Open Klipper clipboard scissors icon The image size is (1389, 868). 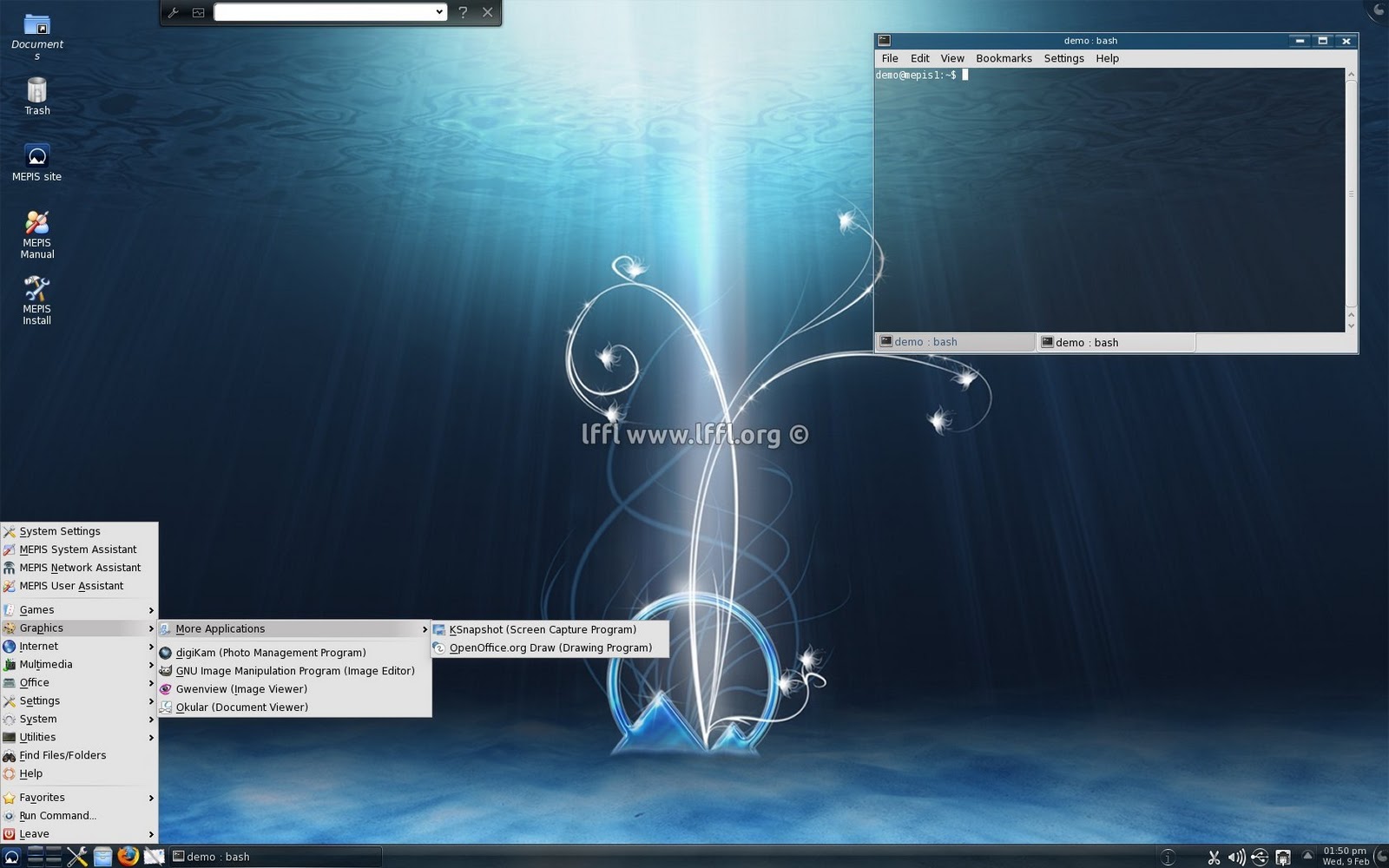point(1214,858)
